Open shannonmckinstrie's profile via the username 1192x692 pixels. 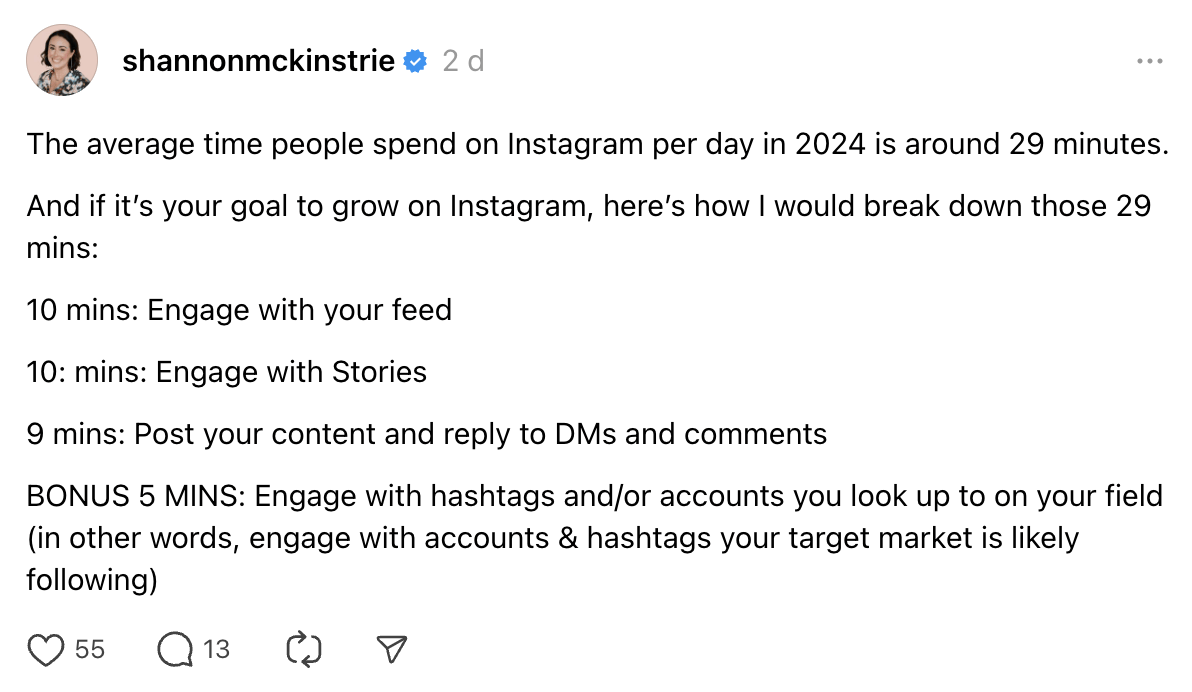tap(257, 60)
